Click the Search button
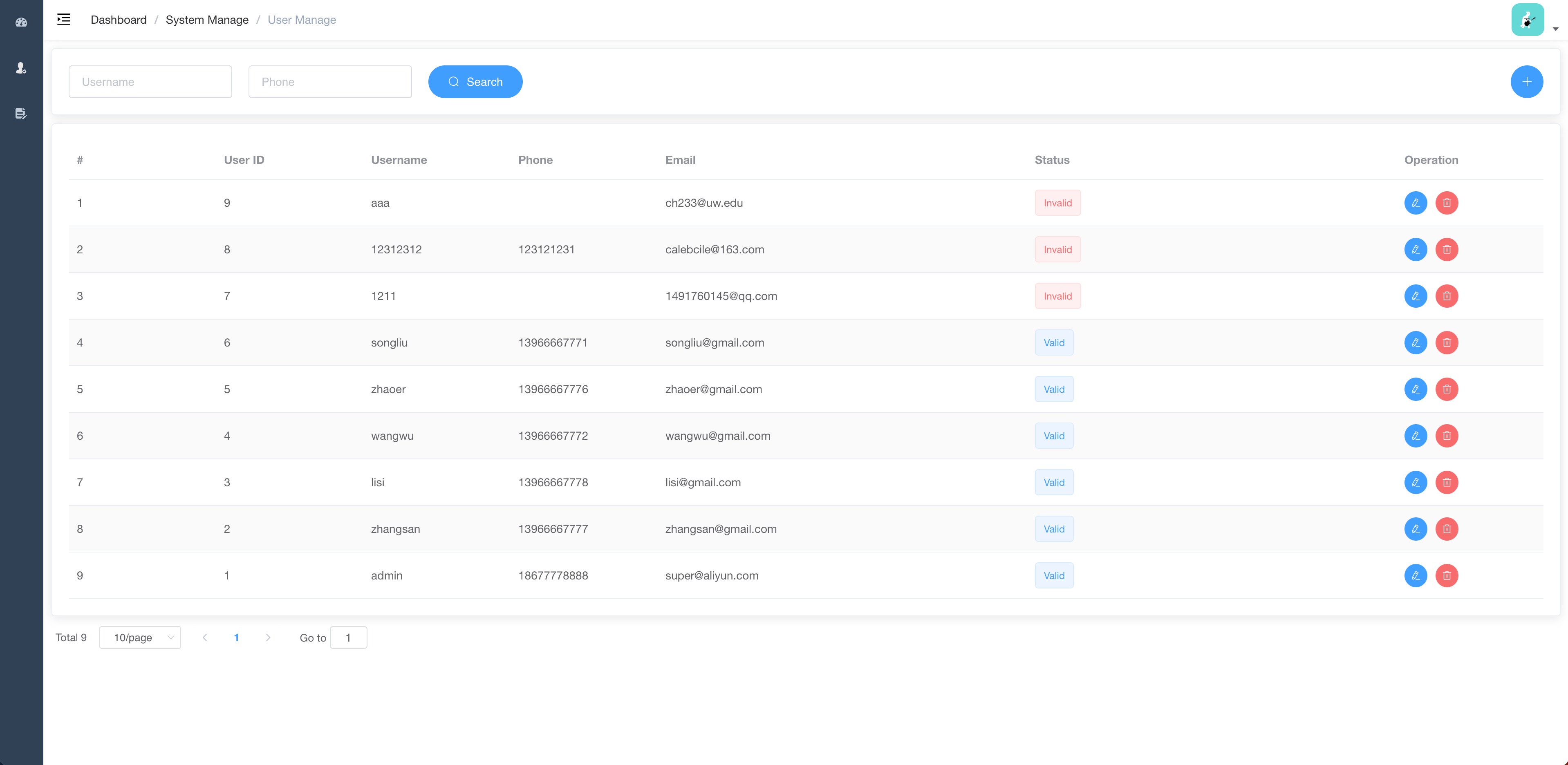 tap(475, 82)
